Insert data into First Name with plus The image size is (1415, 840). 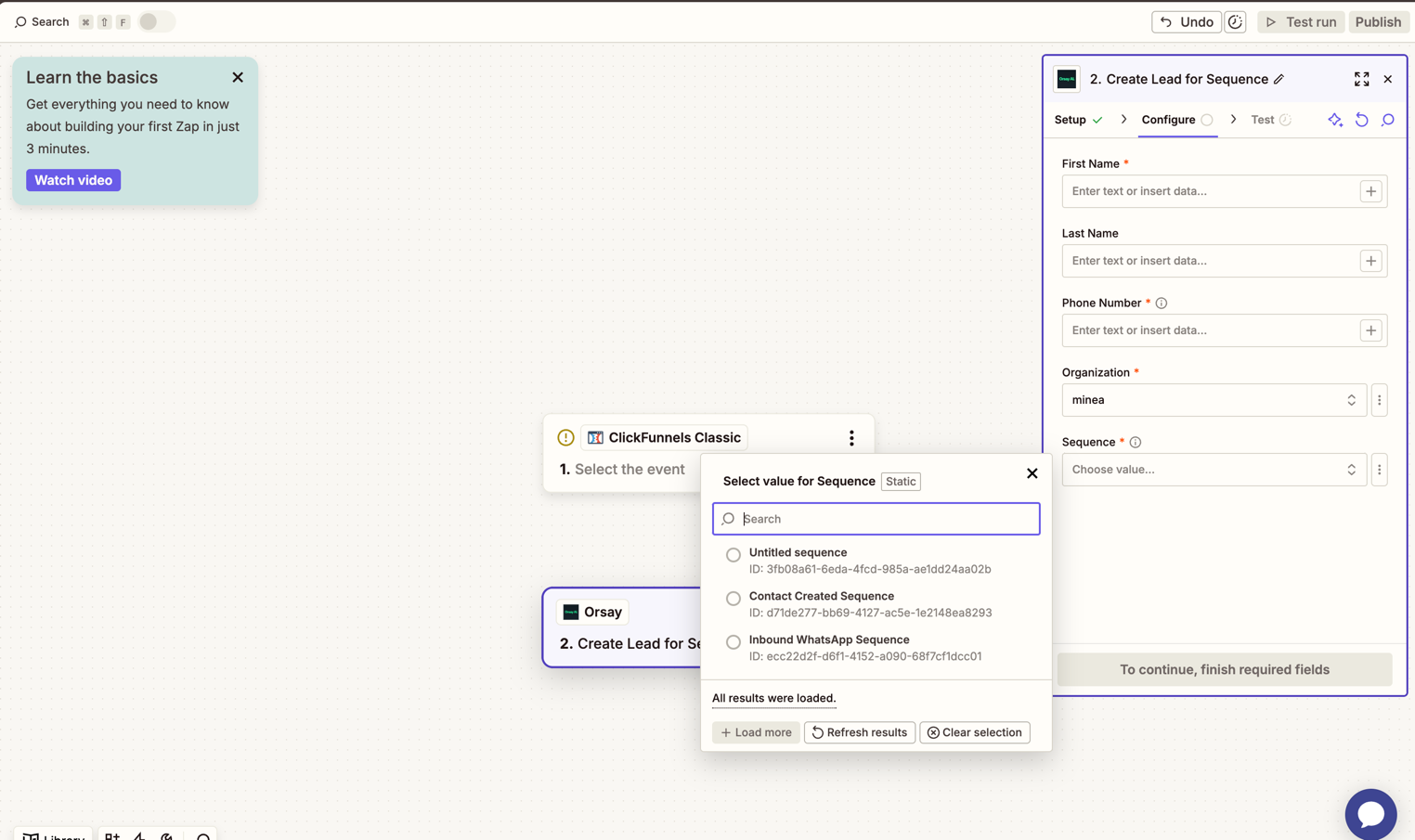click(1370, 191)
